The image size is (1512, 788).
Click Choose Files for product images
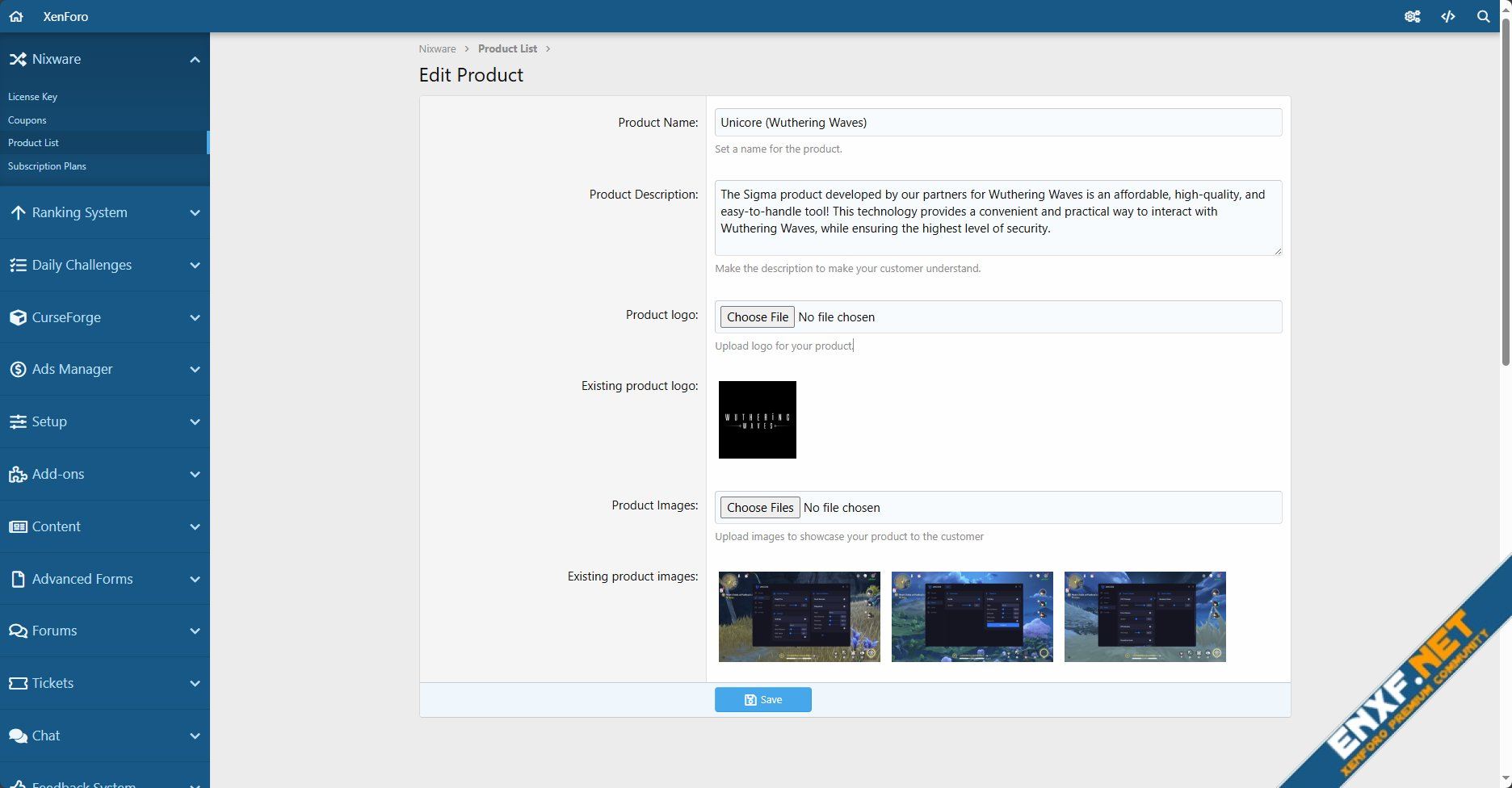coord(760,507)
